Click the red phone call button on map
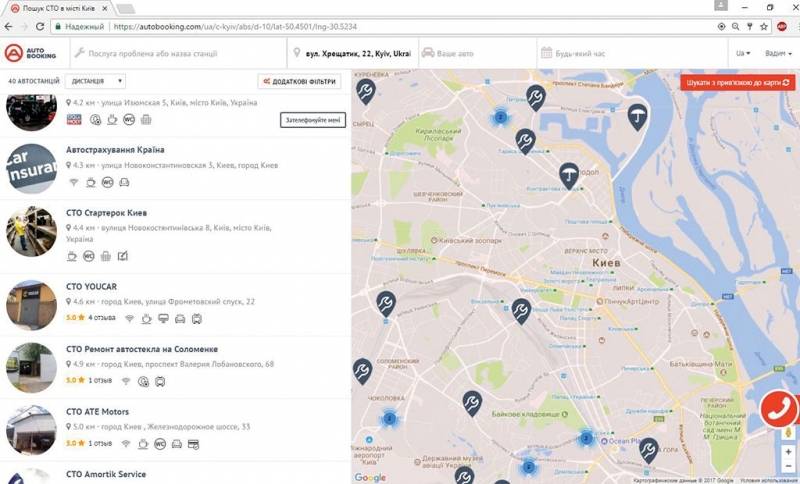 coord(778,409)
